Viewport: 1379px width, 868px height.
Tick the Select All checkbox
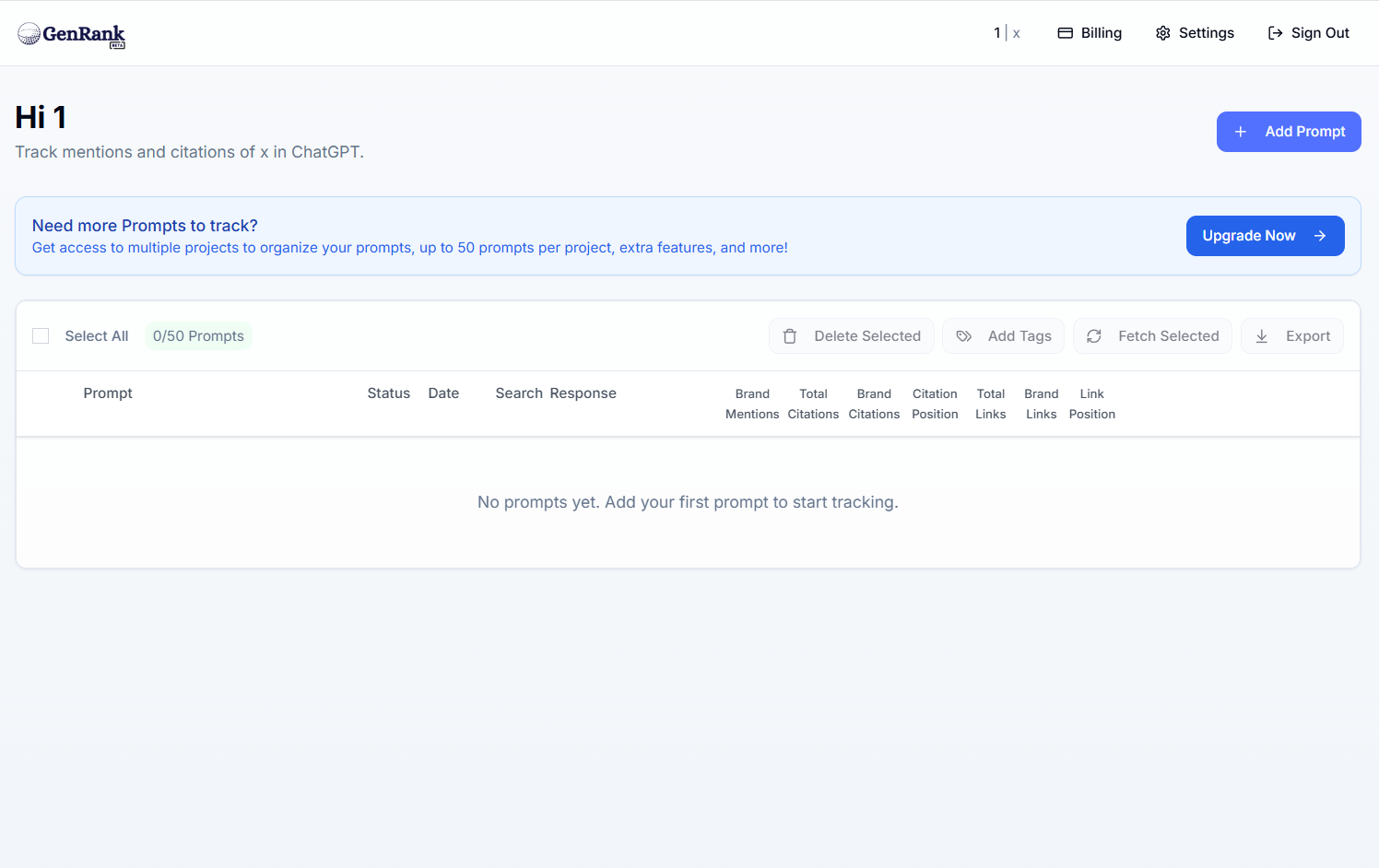tap(41, 336)
